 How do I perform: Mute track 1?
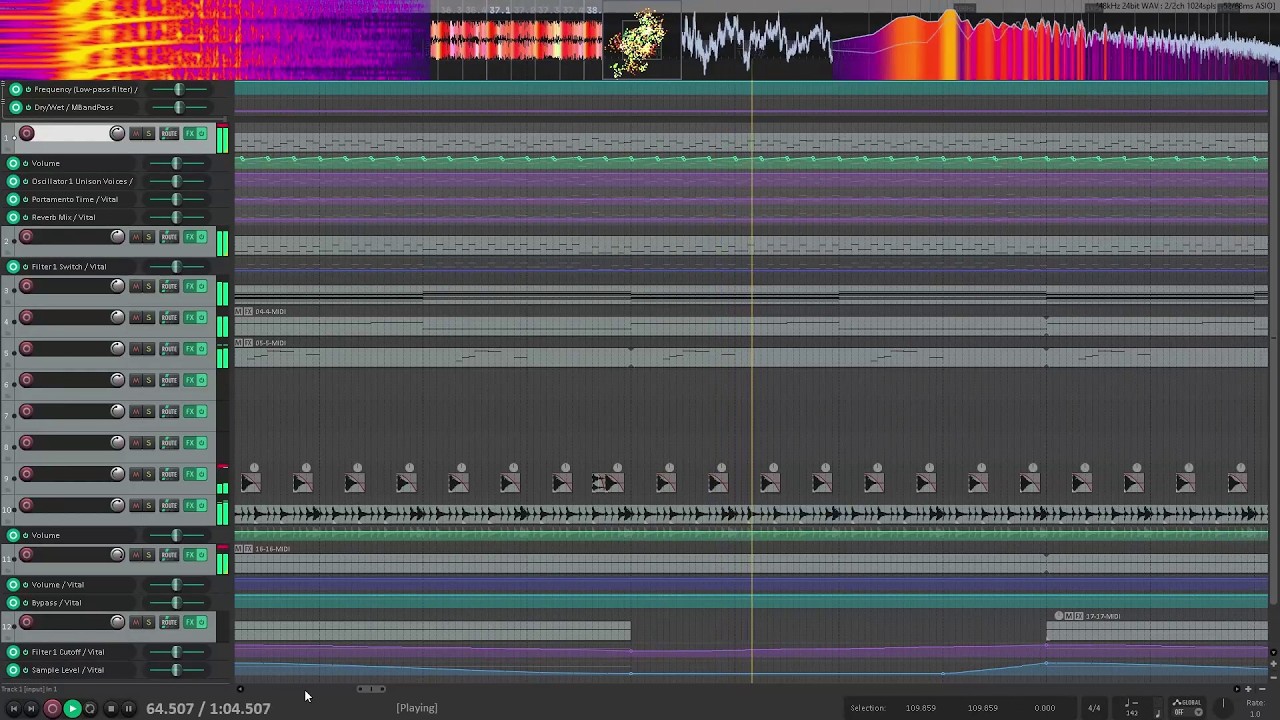[x=136, y=134]
